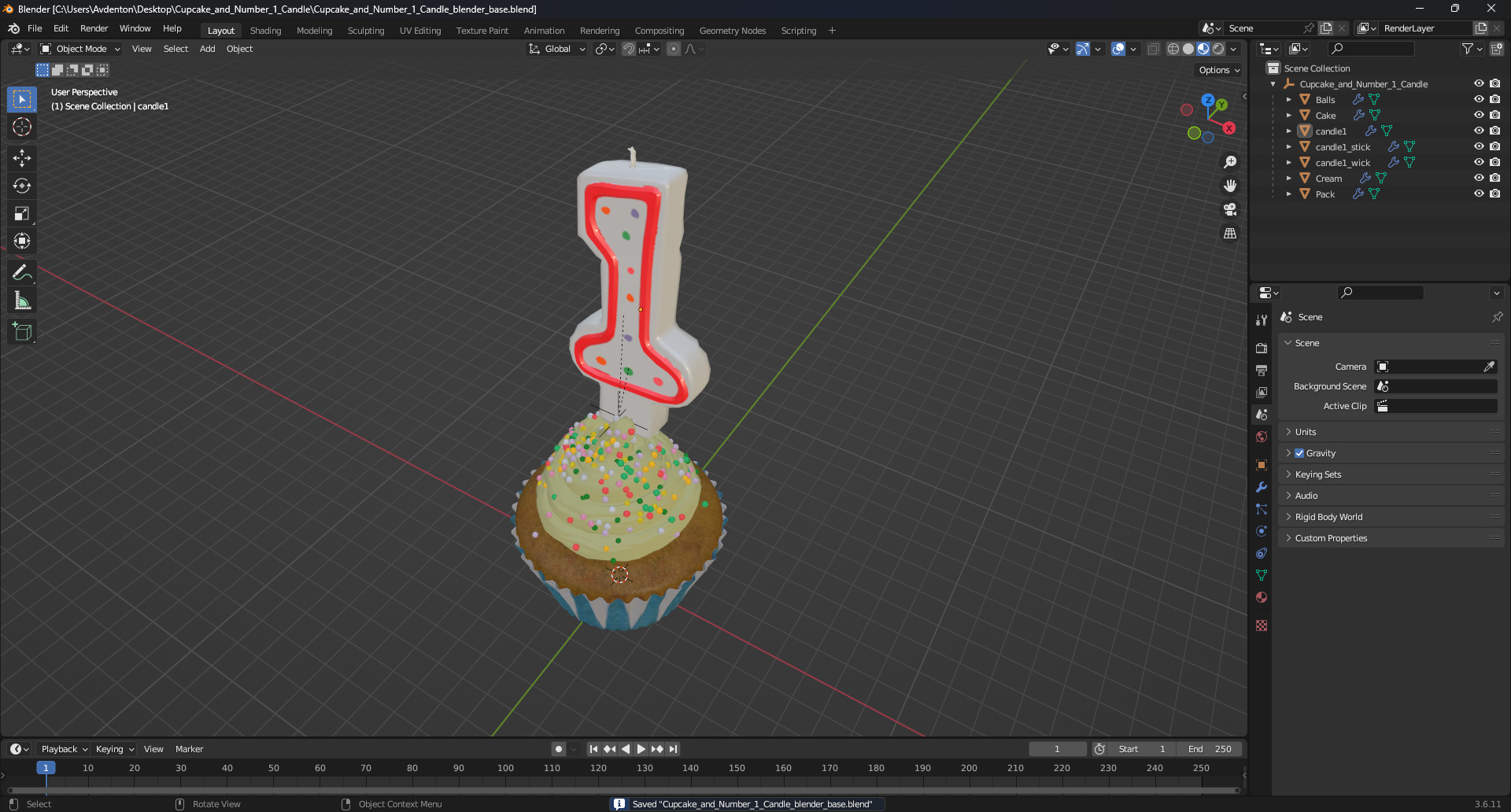Open the Render properties tab

pyautogui.click(x=1262, y=348)
